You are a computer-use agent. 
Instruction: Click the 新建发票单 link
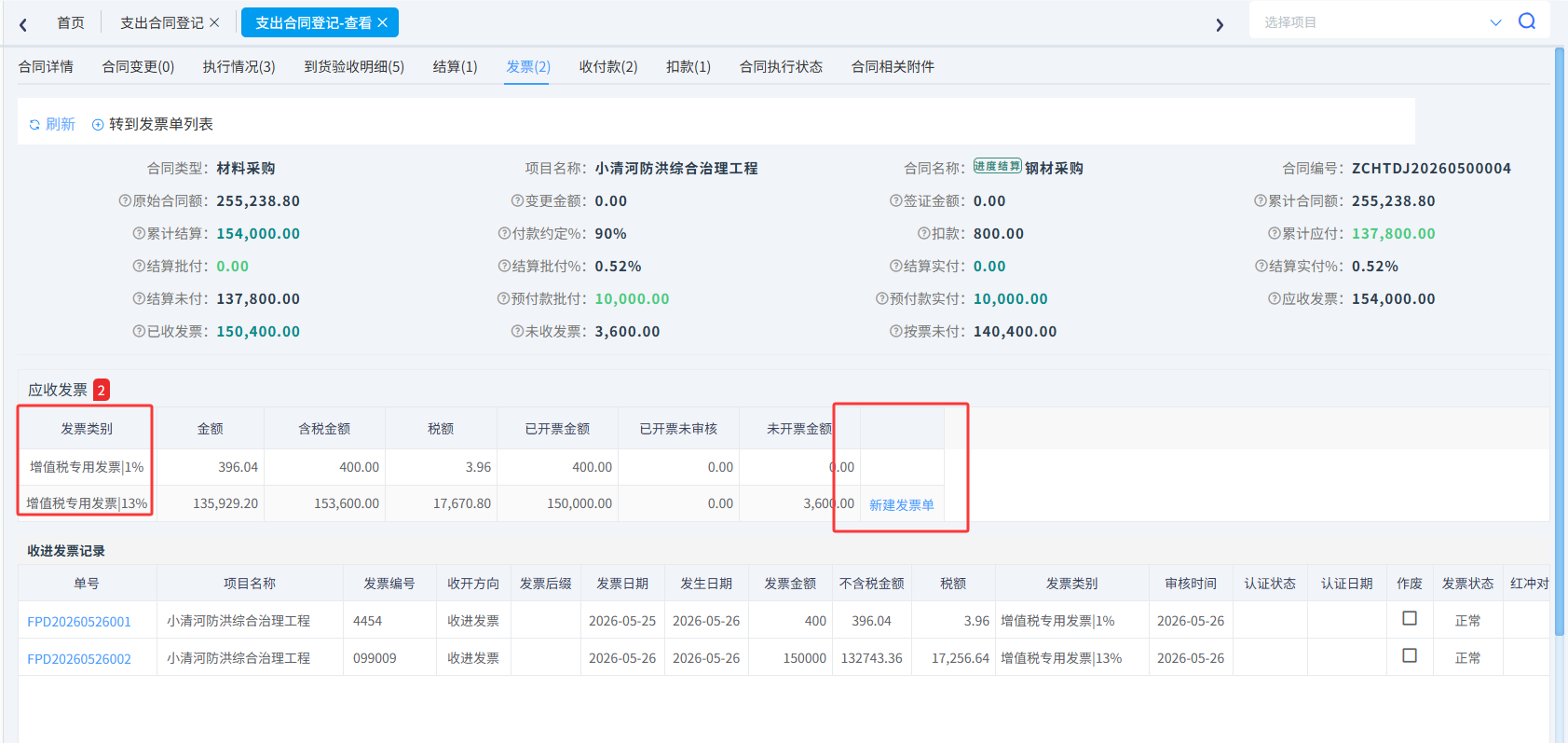point(902,504)
